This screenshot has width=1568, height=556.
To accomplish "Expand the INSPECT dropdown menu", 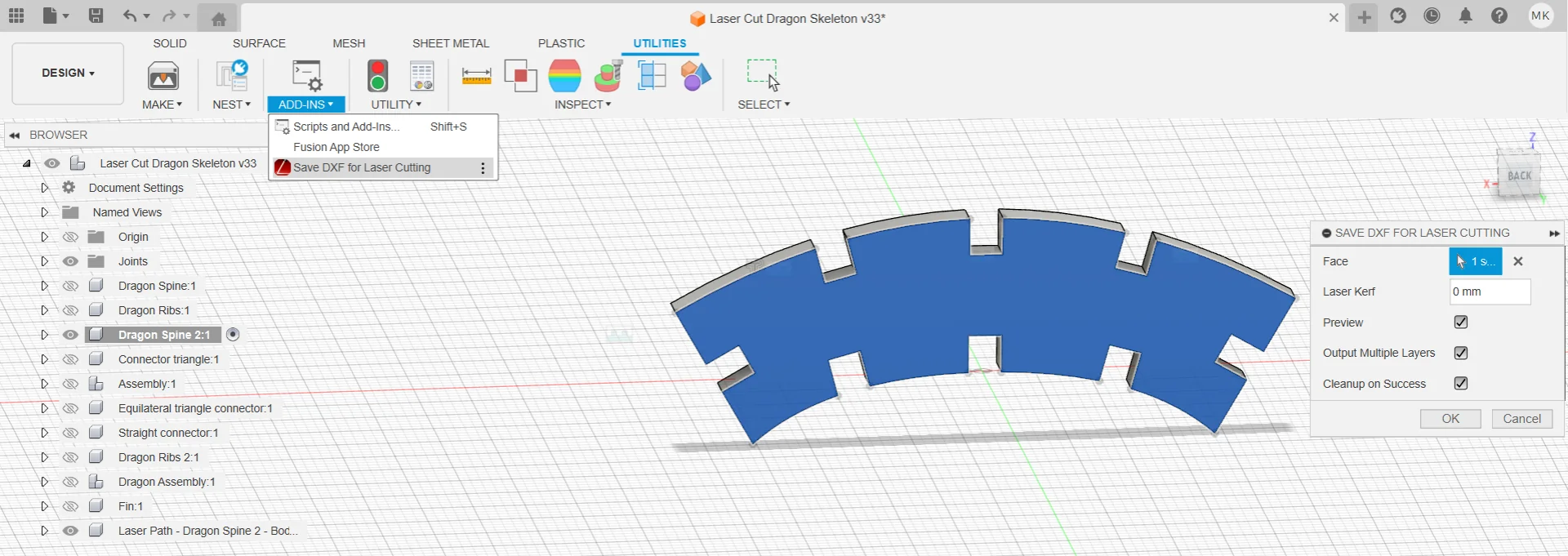I will click(582, 105).
